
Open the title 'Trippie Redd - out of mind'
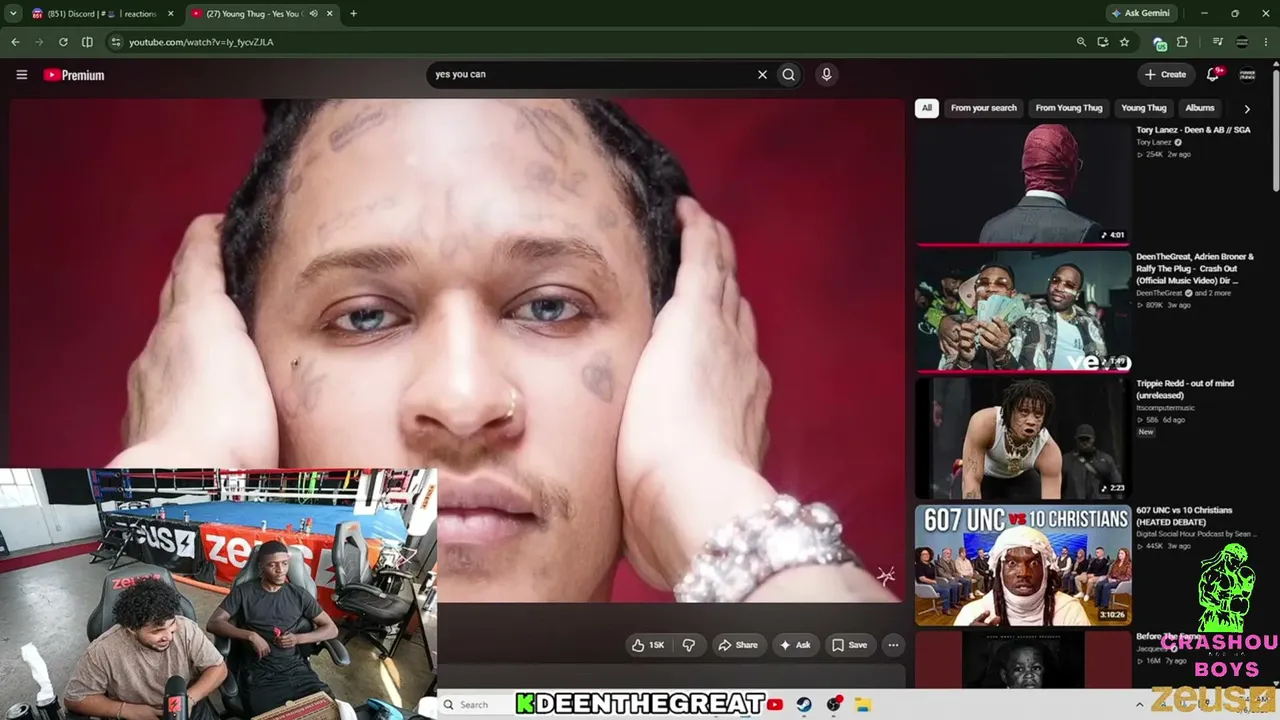pos(1185,389)
